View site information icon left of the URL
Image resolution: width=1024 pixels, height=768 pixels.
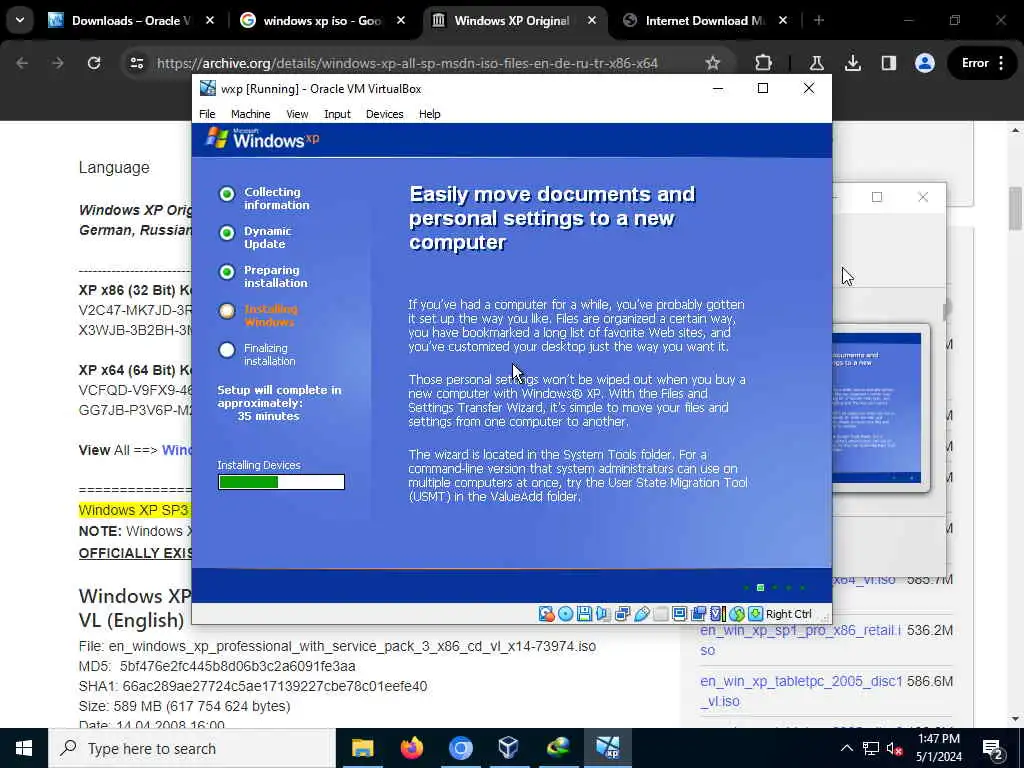point(137,63)
